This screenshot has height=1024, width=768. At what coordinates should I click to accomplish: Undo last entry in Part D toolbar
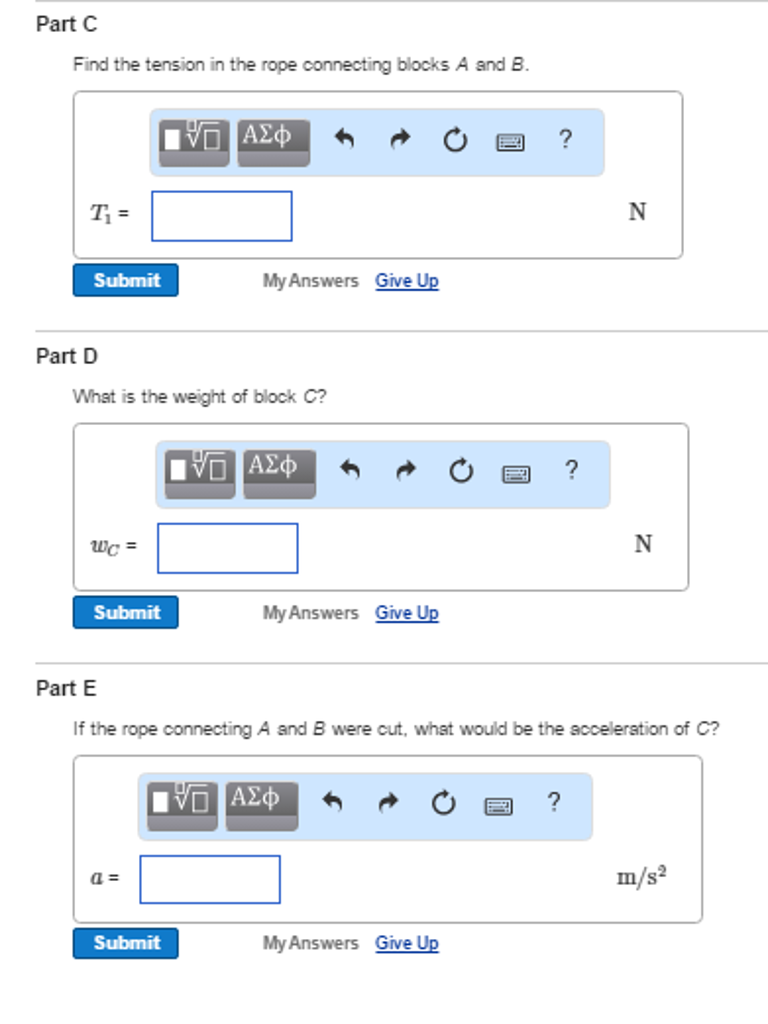pos(350,471)
